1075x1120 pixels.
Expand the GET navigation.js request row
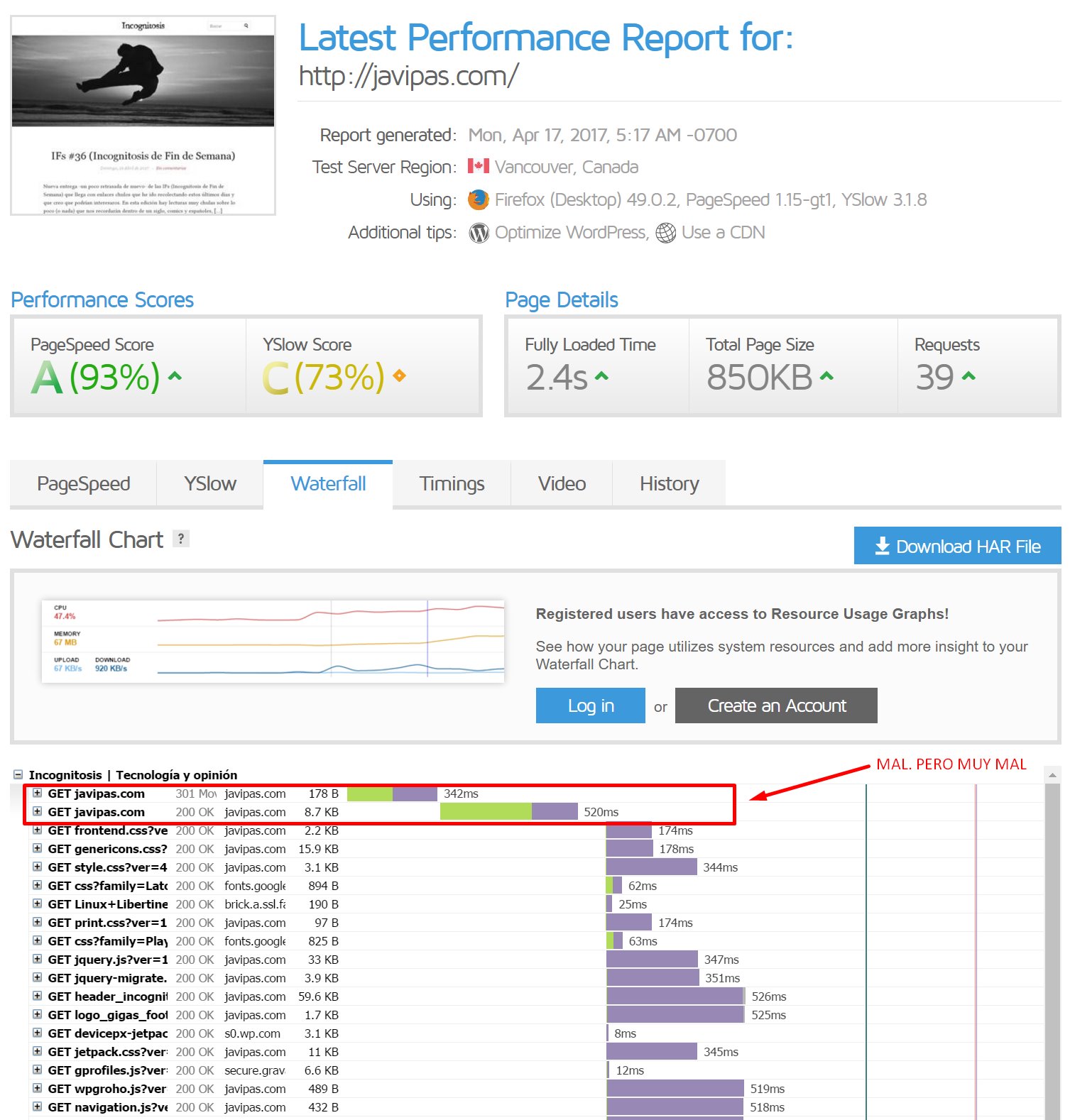[x=38, y=1107]
